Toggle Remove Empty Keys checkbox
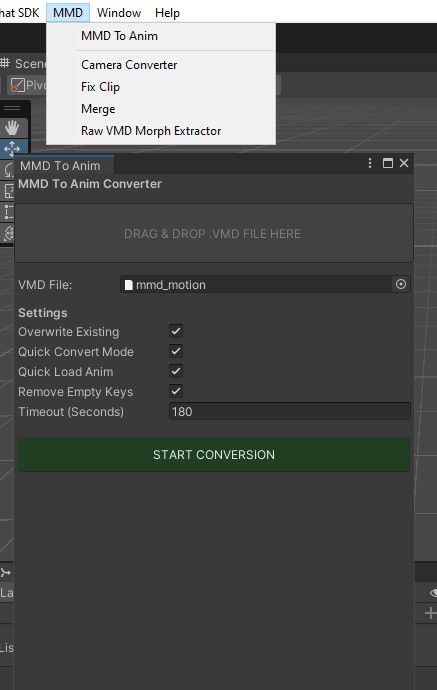The image size is (437, 690). click(x=176, y=391)
